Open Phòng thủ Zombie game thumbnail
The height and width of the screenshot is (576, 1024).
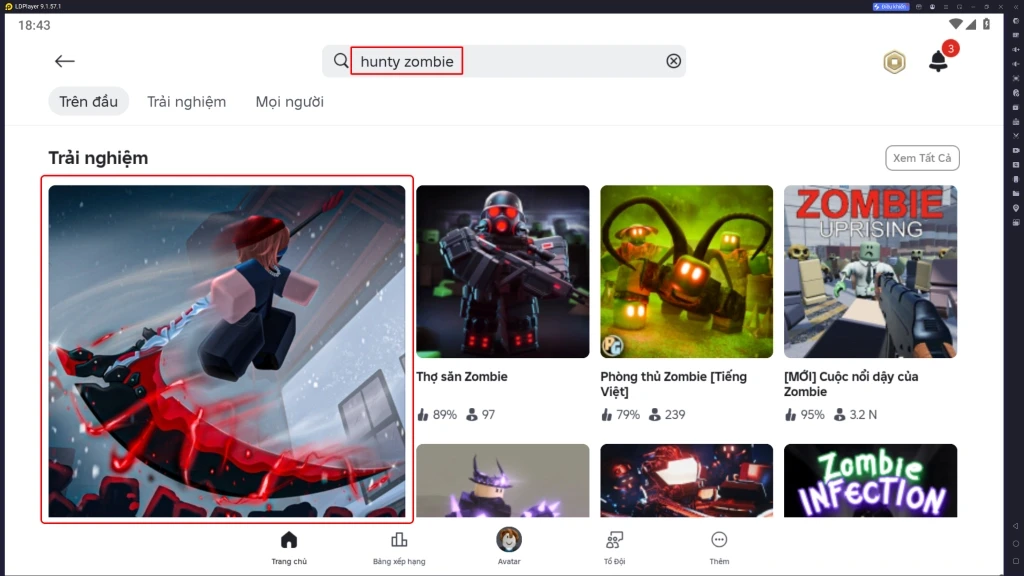coord(686,271)
